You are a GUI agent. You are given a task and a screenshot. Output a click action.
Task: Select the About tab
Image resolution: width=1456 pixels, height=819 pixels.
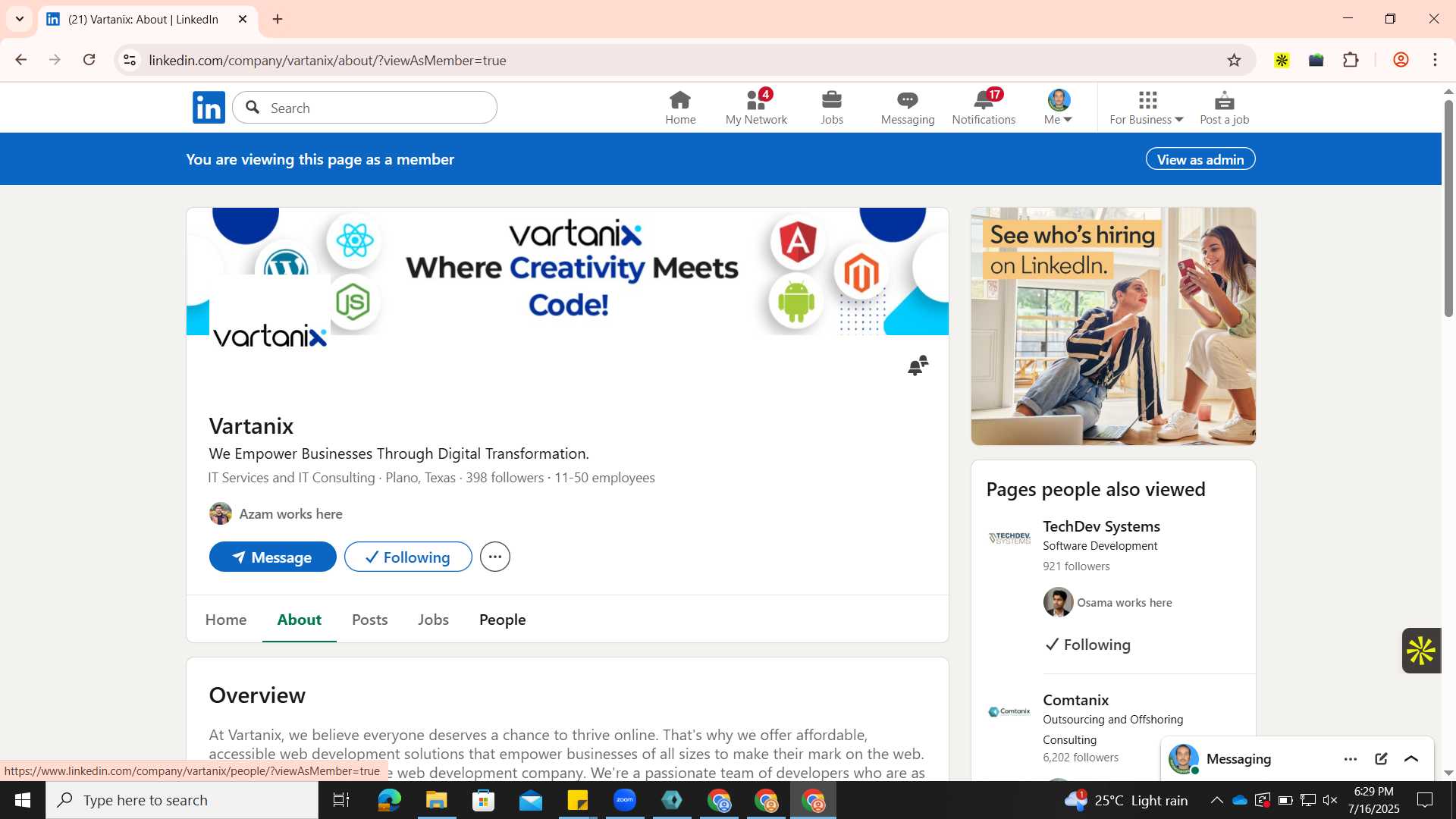(x=300, y=620)
